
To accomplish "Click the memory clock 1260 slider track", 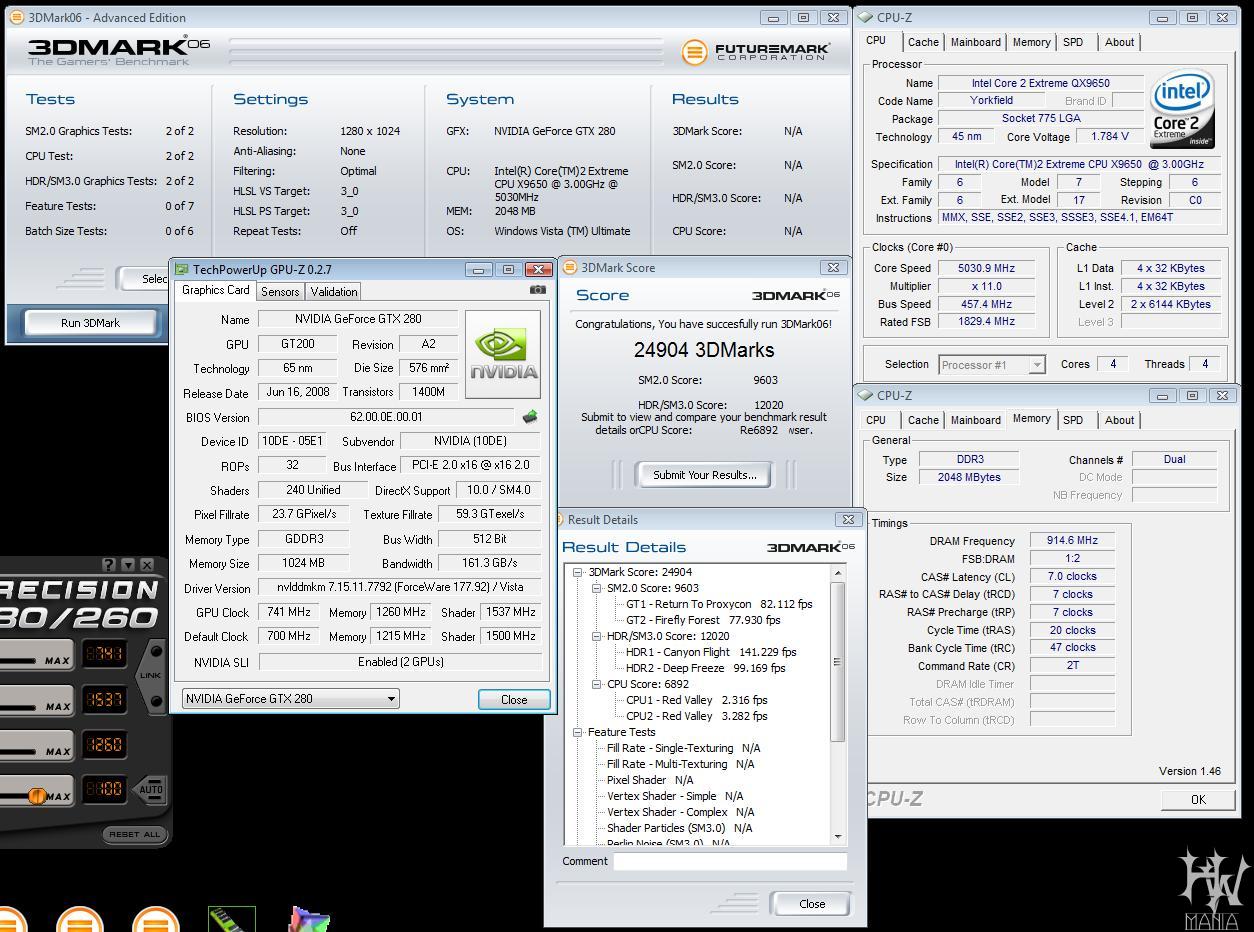I will (x=20, y=751).
